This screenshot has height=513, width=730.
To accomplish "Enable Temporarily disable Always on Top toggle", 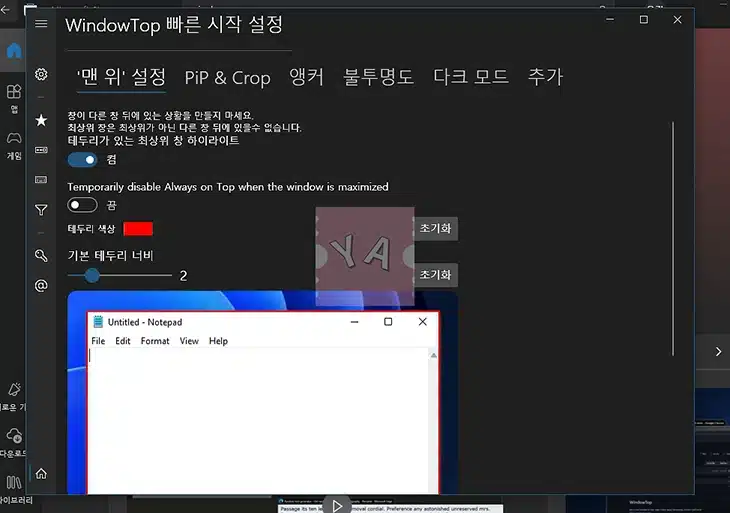I will [x=82, y=205].
